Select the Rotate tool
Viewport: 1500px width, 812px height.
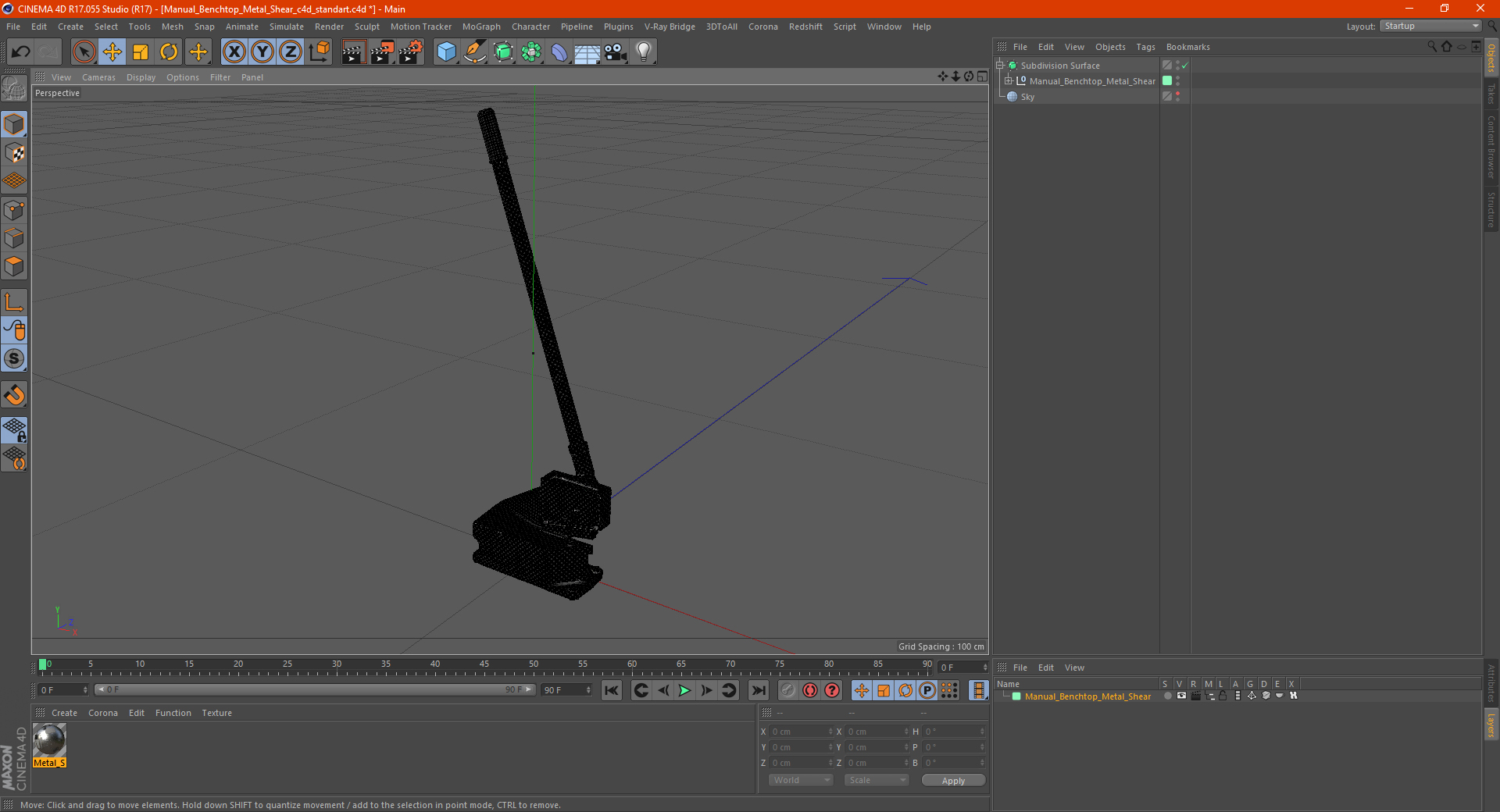coord(169,52)
